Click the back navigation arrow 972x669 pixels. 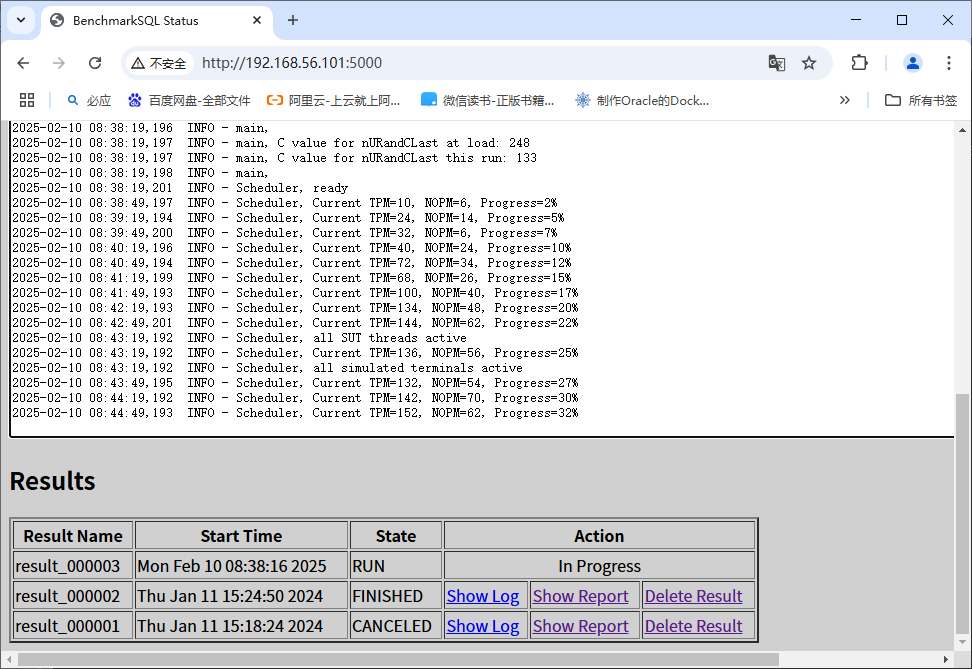(23, 62)
